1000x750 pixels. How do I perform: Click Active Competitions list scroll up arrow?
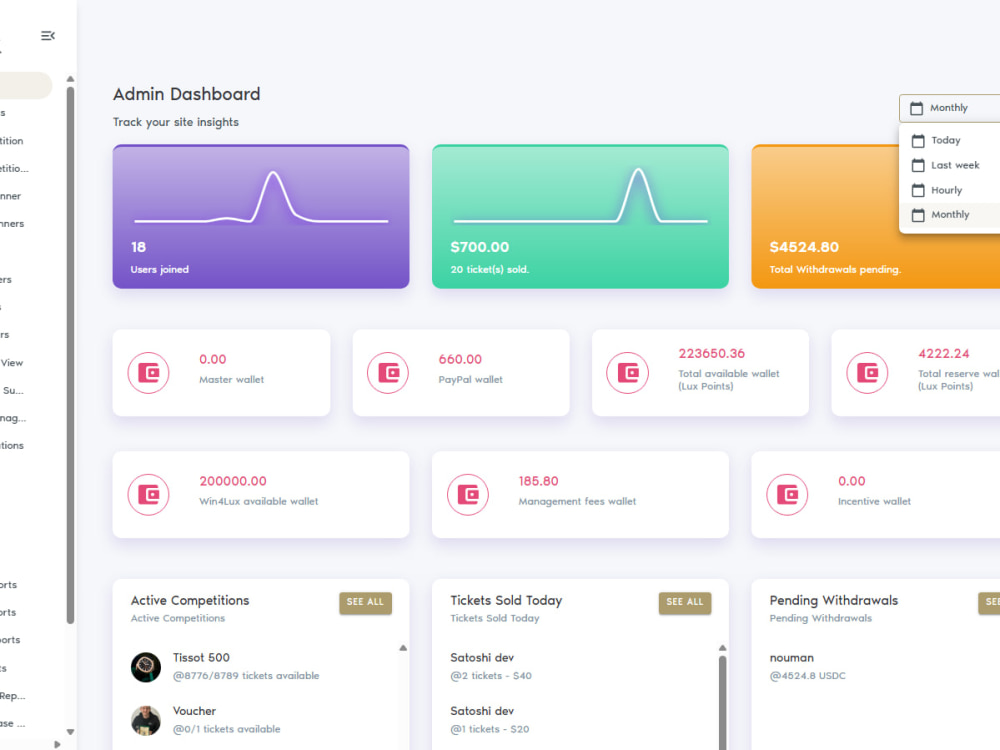(x=403, y=648)
